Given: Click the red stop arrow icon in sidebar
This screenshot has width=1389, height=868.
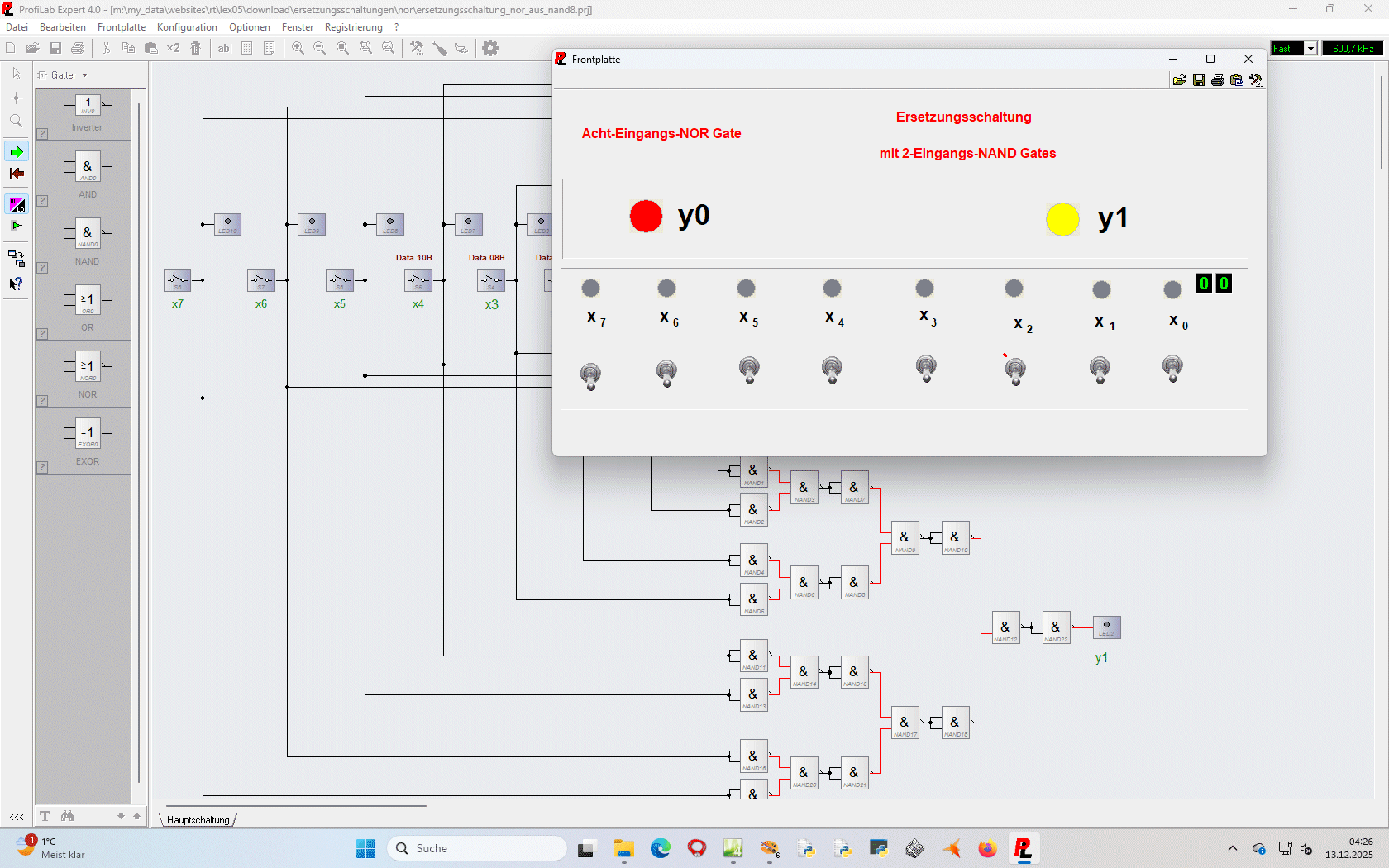Looking at the screenshot, I should click(17, 174).
